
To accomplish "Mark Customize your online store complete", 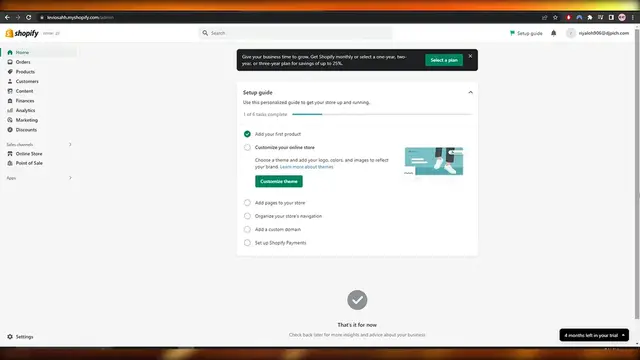I will (247, 147).
